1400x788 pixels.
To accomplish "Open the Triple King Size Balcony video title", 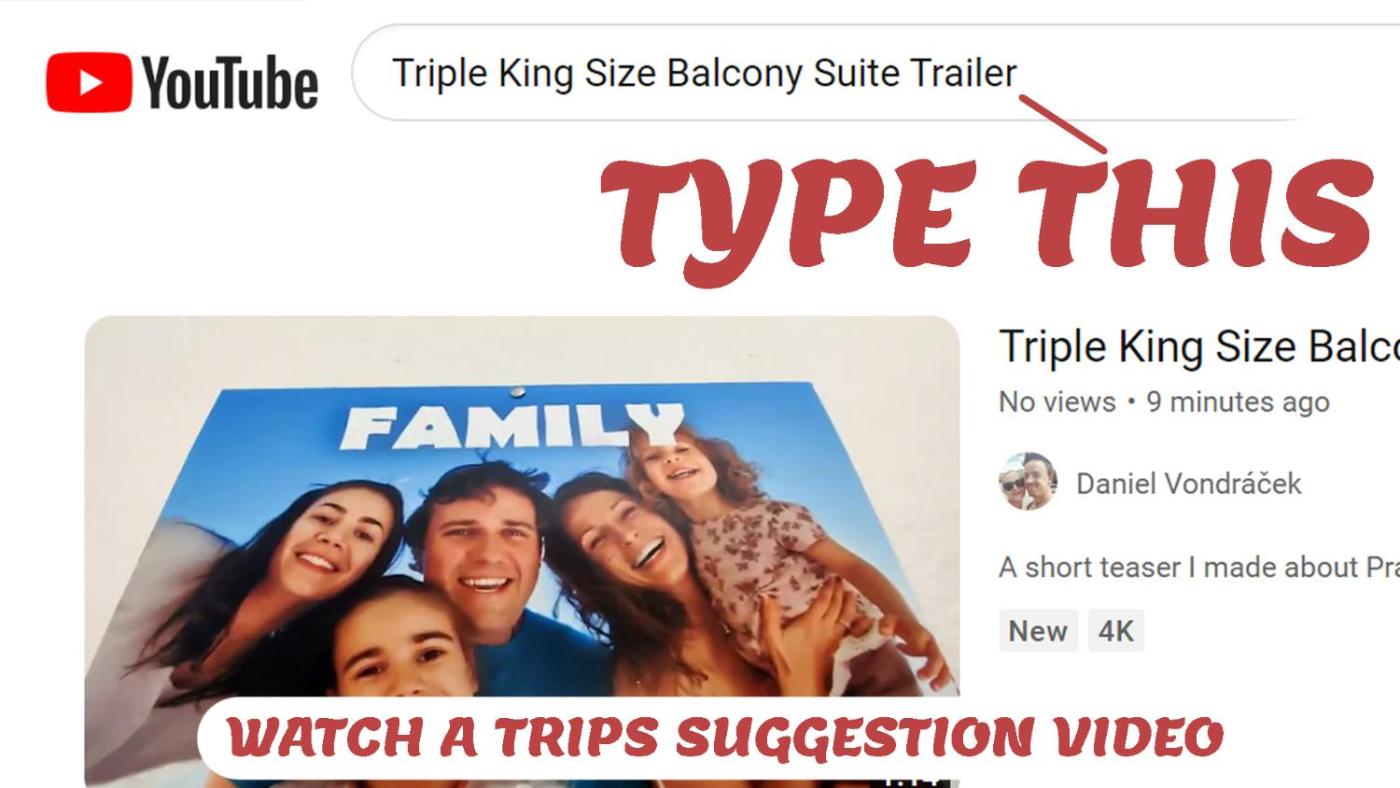I will [x=1199, y=346].
